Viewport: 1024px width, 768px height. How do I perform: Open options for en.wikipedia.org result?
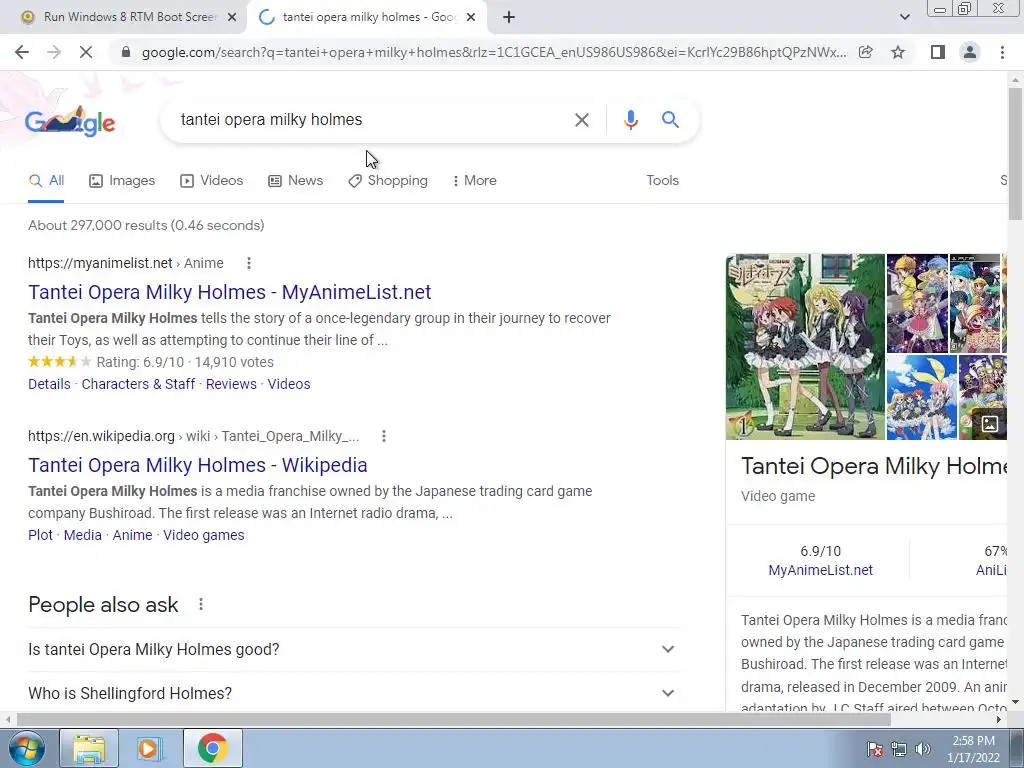[x=384, y=436]
